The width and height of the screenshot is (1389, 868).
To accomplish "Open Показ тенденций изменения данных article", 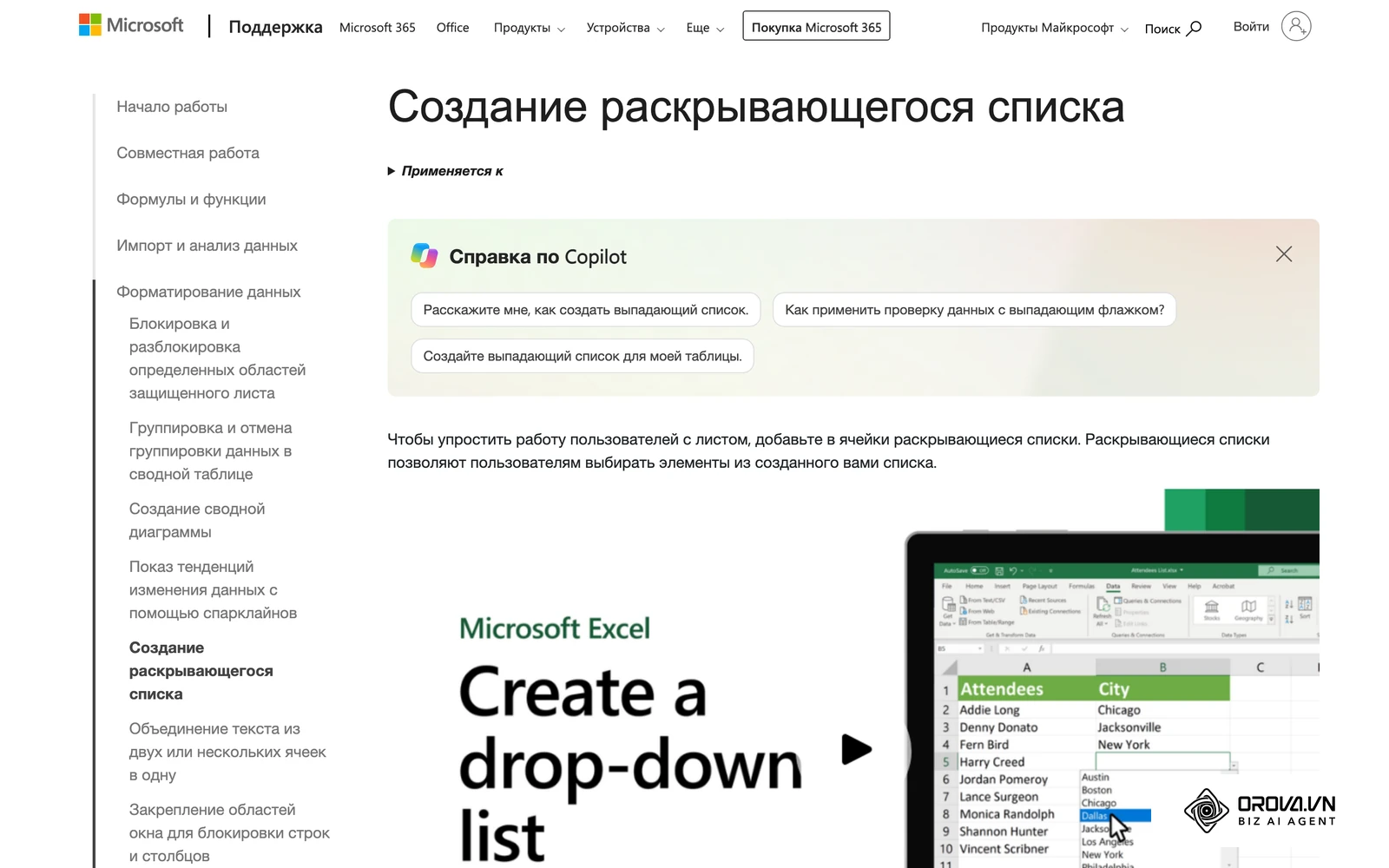I will pos(213,589).
